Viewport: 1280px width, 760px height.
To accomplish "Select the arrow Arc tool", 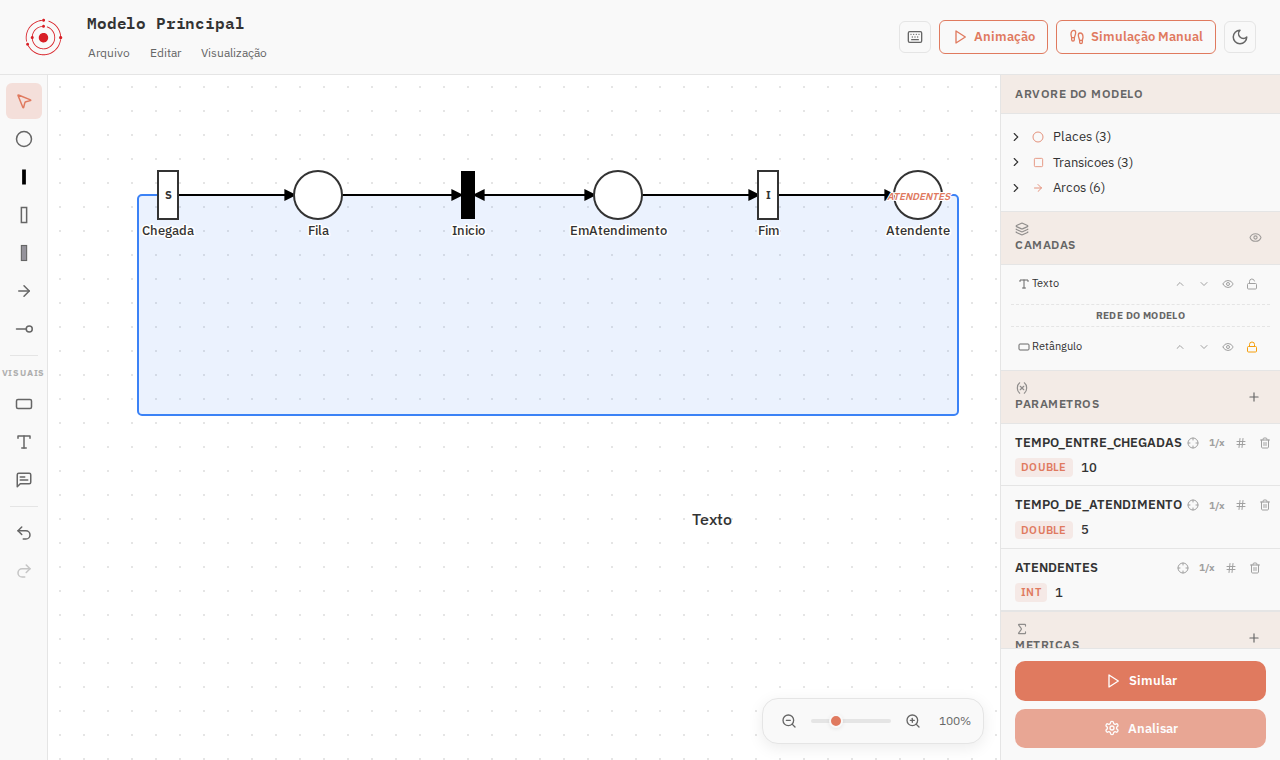I will point(24,291).
